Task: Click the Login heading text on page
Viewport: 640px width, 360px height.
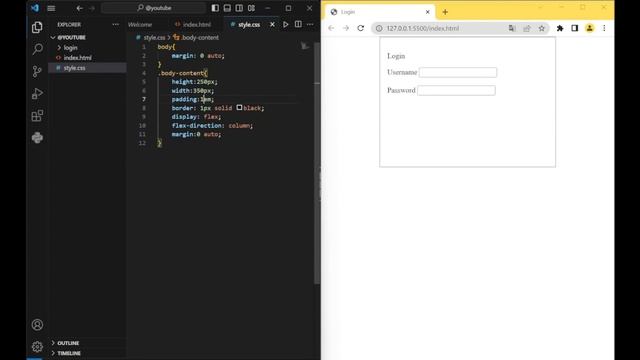Action: (396, 56)
